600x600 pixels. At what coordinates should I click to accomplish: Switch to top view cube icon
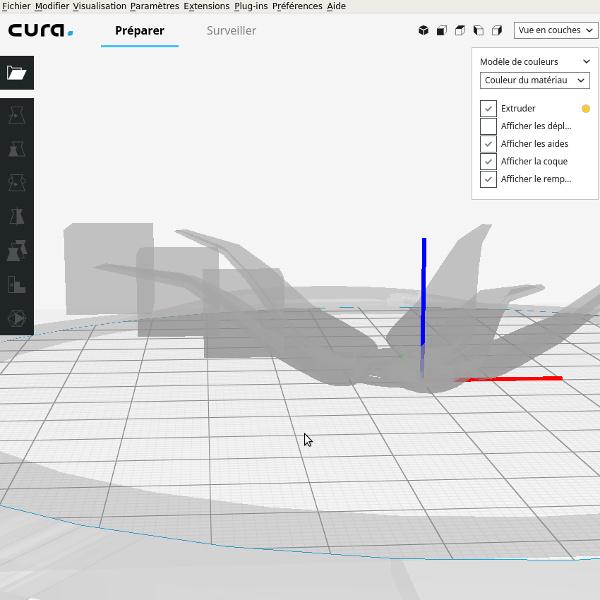coord(460,30)
